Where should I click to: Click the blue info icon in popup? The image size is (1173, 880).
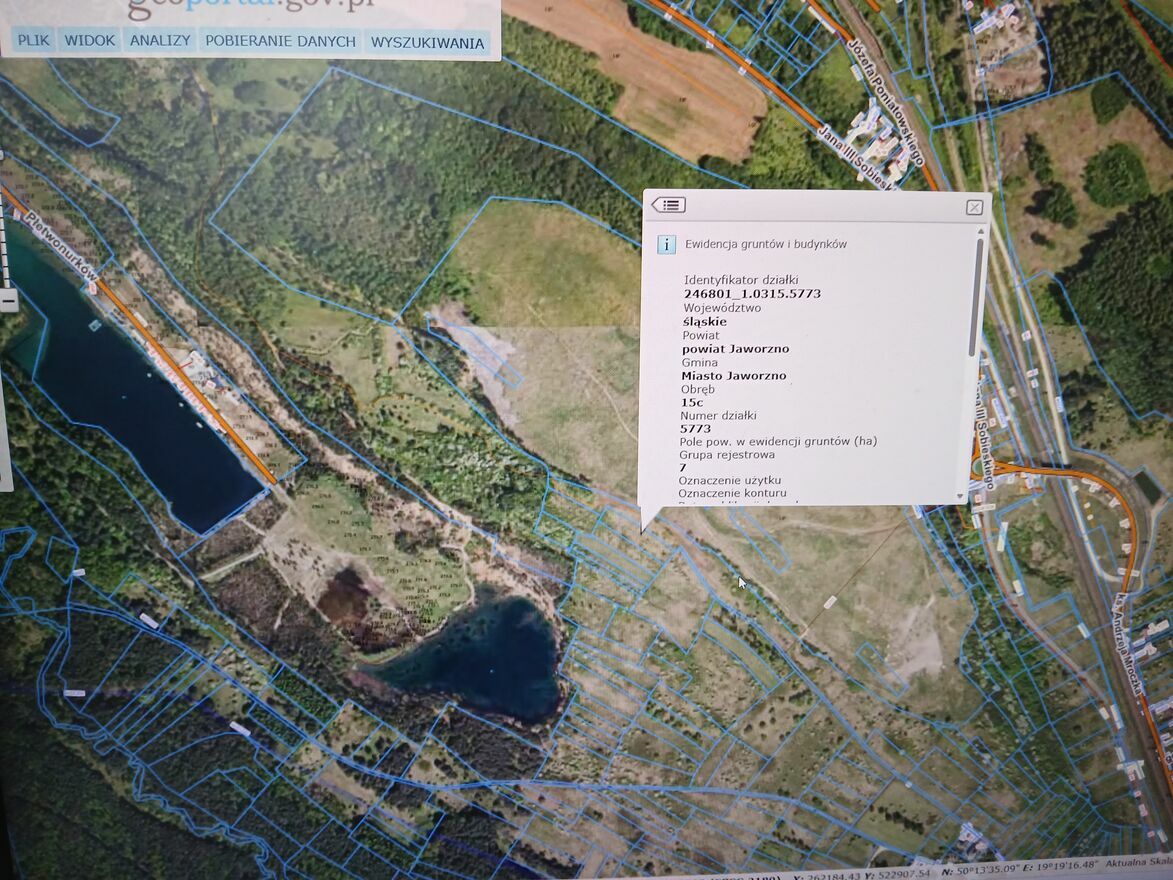(667, 244)
